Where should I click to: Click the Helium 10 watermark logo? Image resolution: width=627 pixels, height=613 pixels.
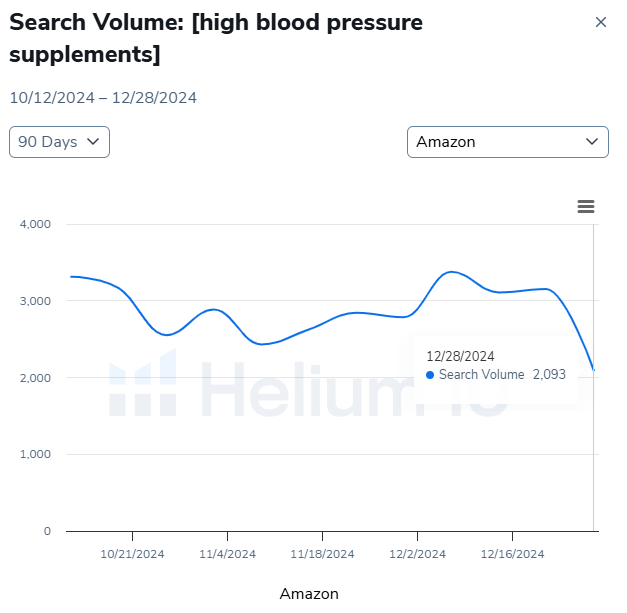pyautogui.click(x=143, y=385)
